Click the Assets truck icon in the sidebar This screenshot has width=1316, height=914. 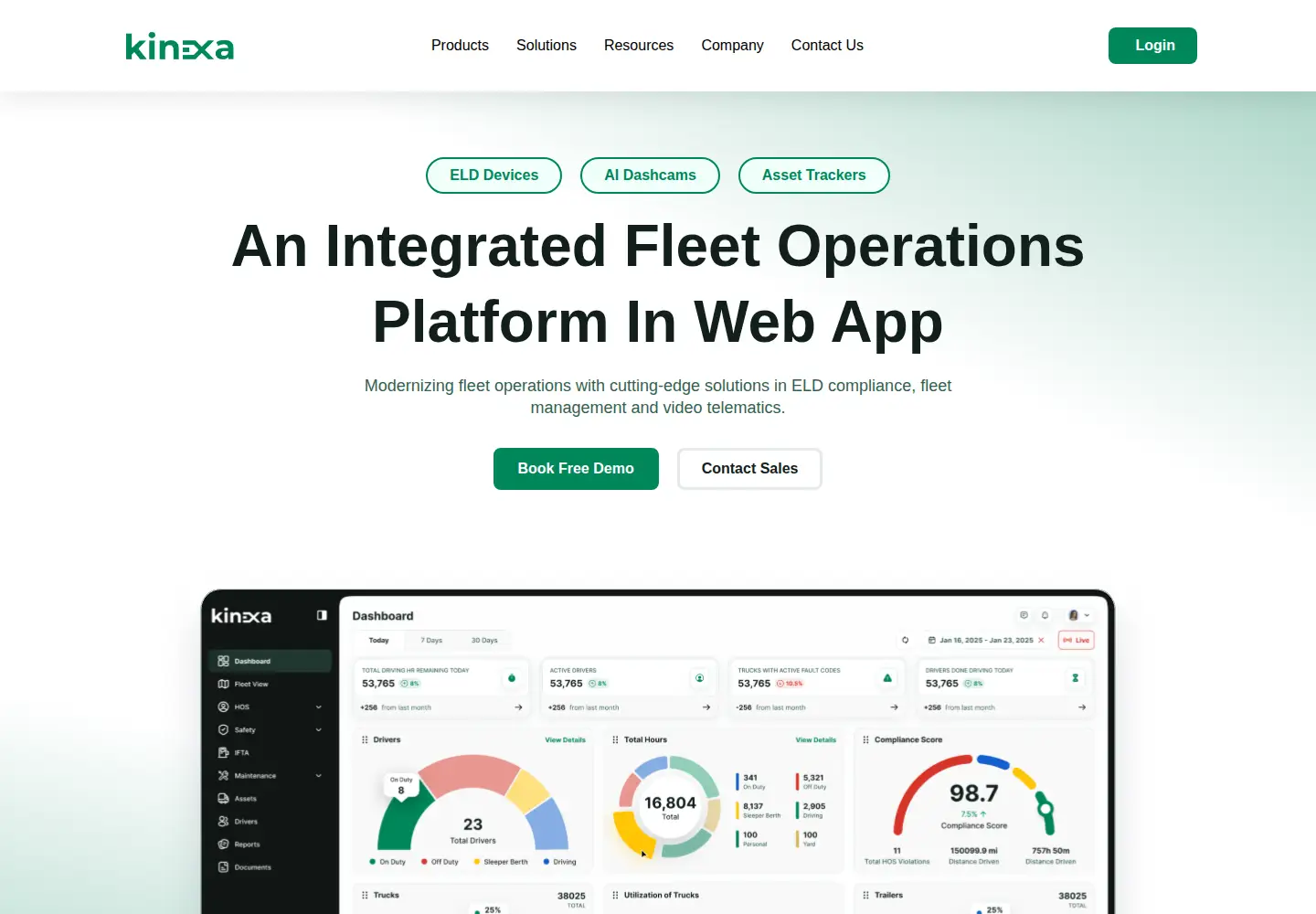click(x=223, y=798)
